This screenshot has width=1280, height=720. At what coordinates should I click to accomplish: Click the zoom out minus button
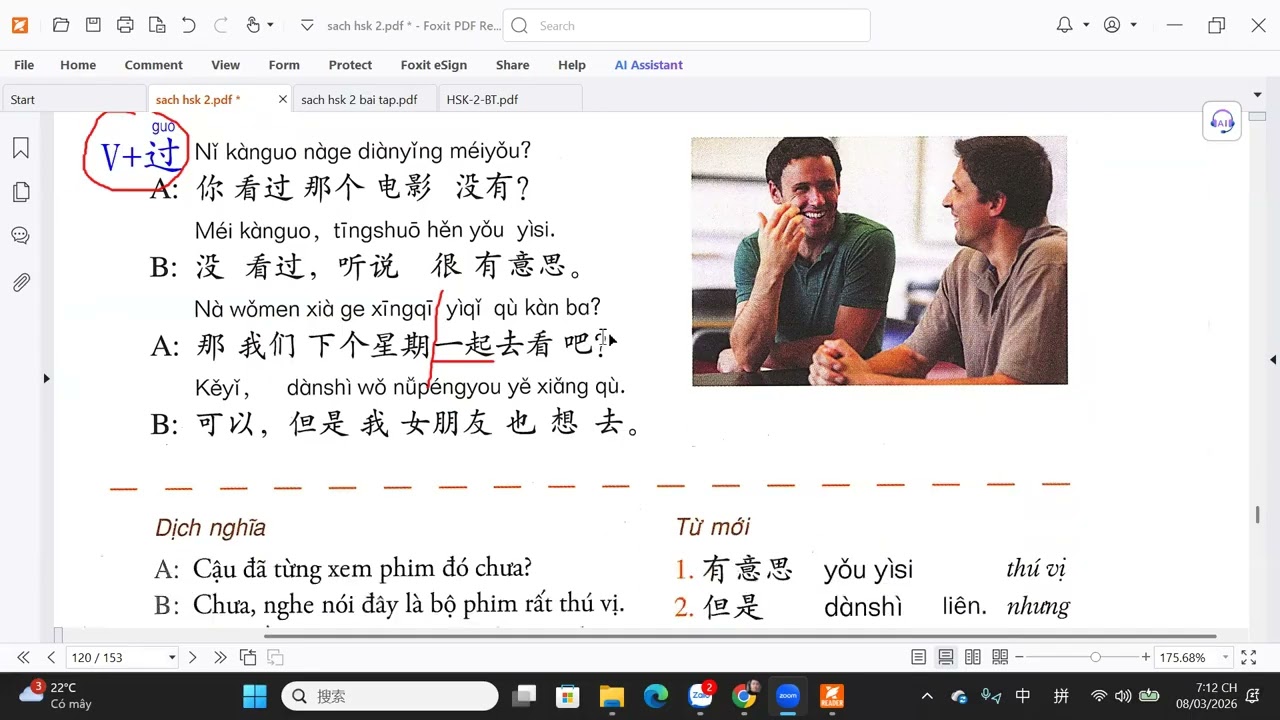(x=1019, y=657)
